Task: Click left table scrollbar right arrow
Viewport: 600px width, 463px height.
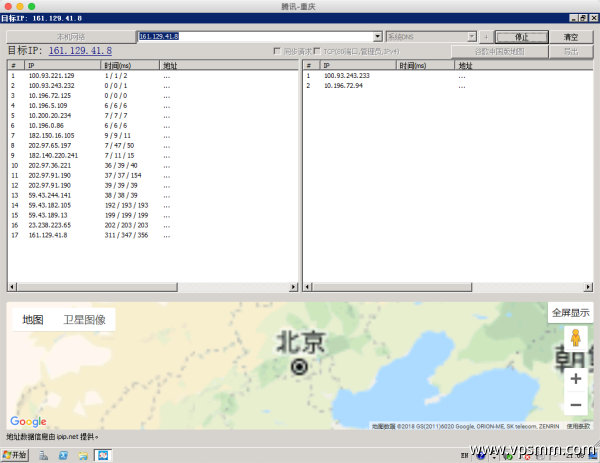Action: tap(293, 287)
